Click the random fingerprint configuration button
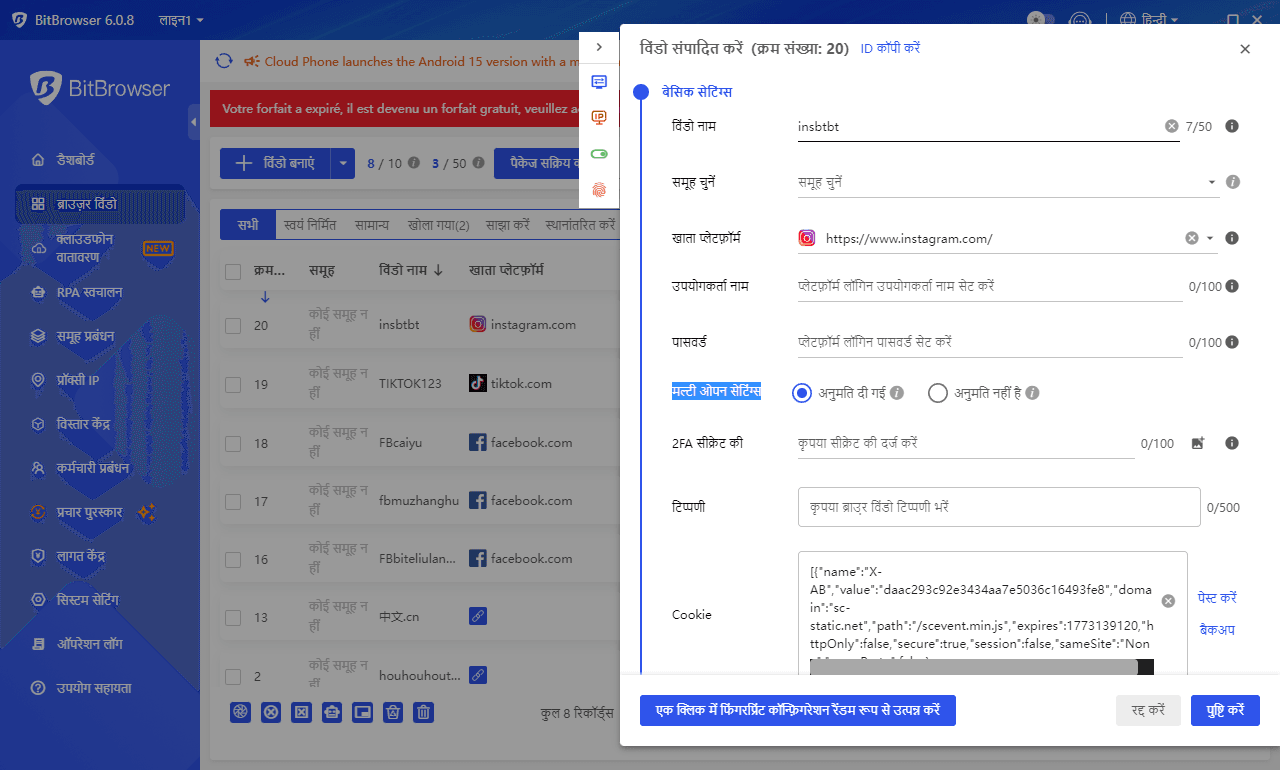 (798, 710)
